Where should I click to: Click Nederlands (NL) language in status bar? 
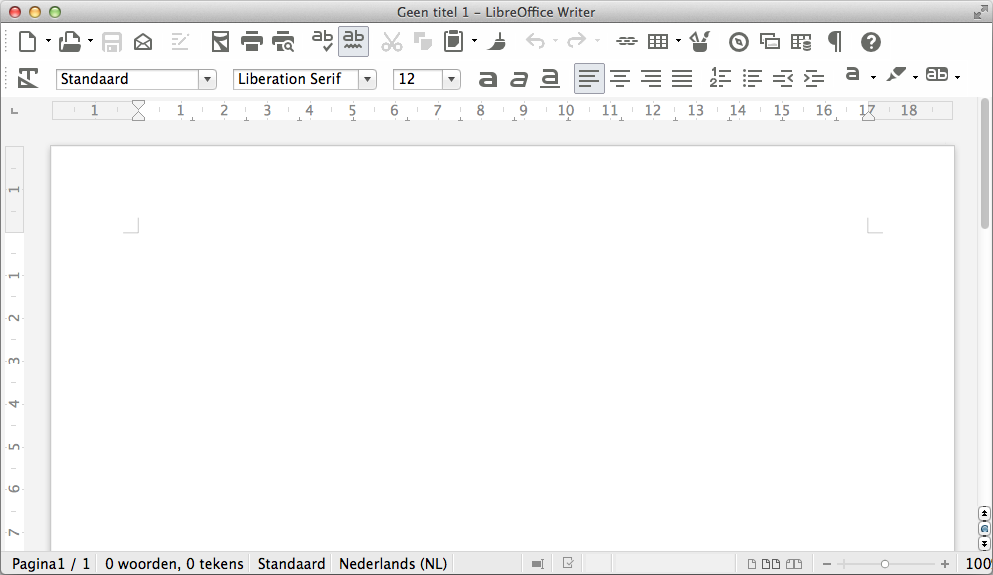pyautogui.click(x=393, y=564)
